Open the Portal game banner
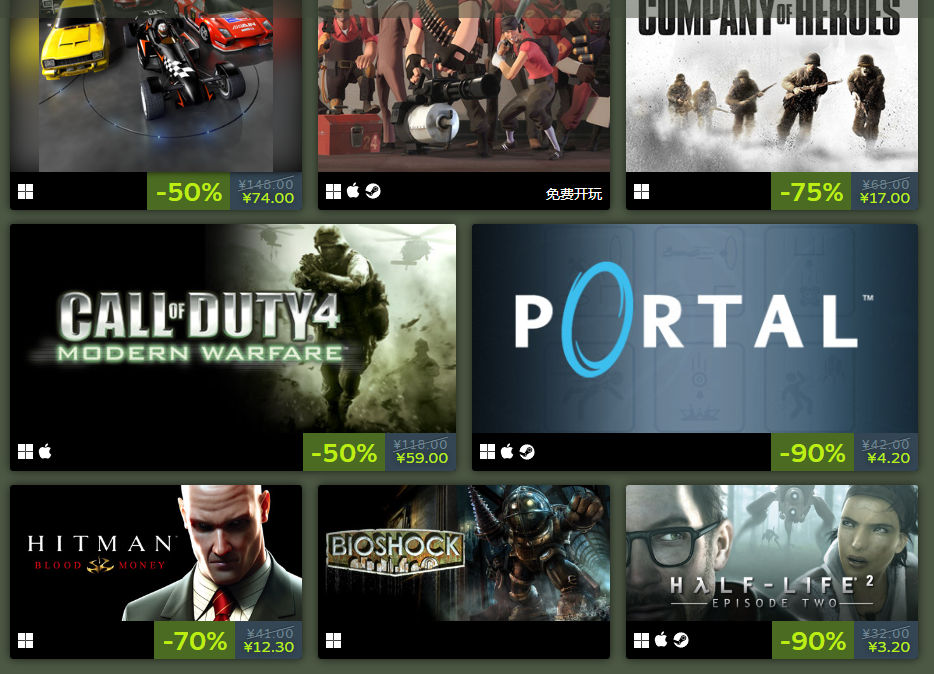 [695, 329]
